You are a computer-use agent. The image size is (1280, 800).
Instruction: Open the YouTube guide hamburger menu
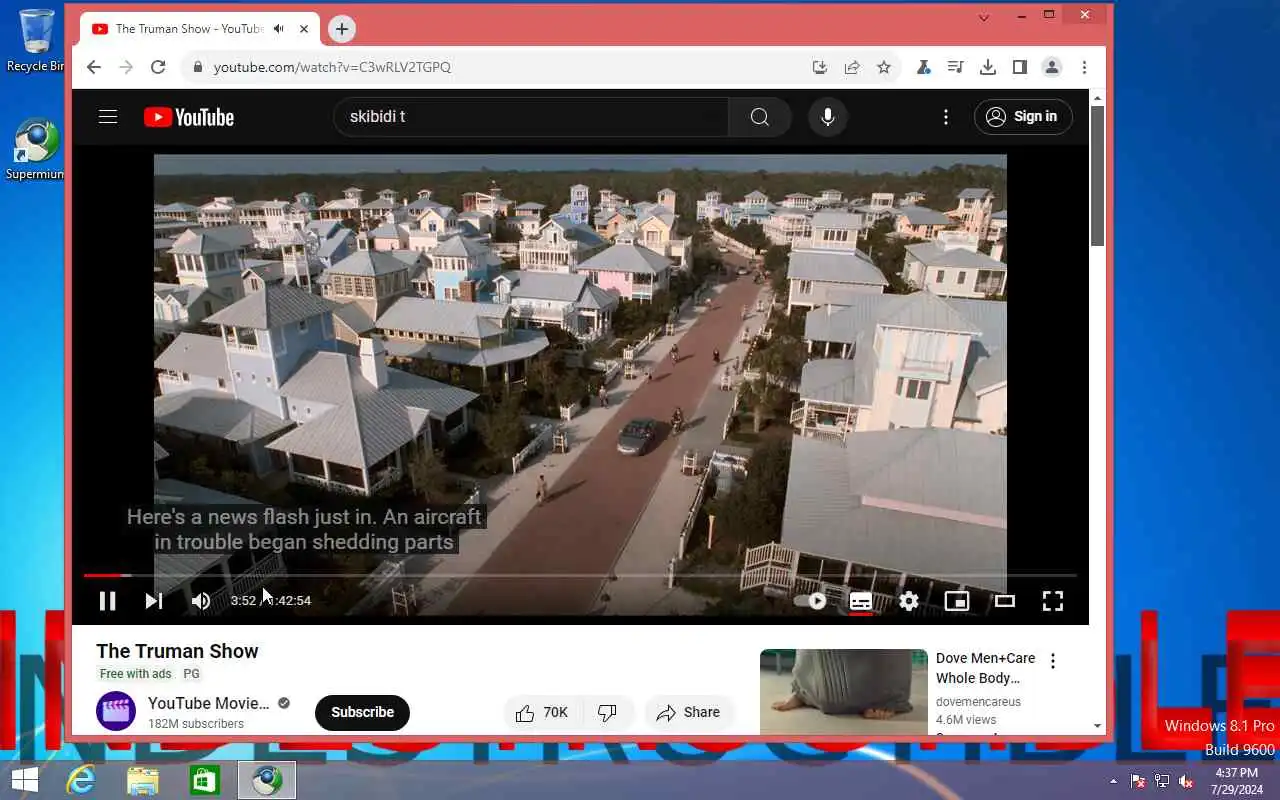click(x=108, y=117)
